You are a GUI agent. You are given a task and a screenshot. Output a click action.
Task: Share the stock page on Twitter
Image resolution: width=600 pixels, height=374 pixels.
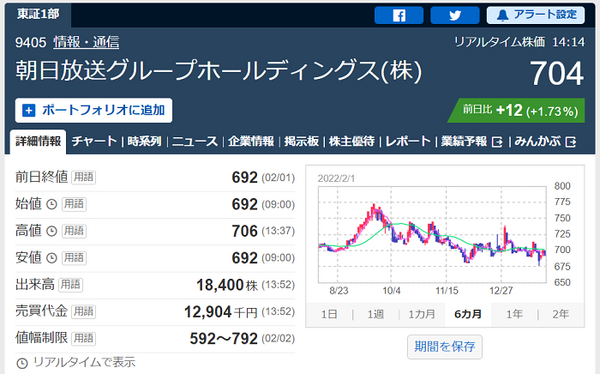click(x=455, y=15)
